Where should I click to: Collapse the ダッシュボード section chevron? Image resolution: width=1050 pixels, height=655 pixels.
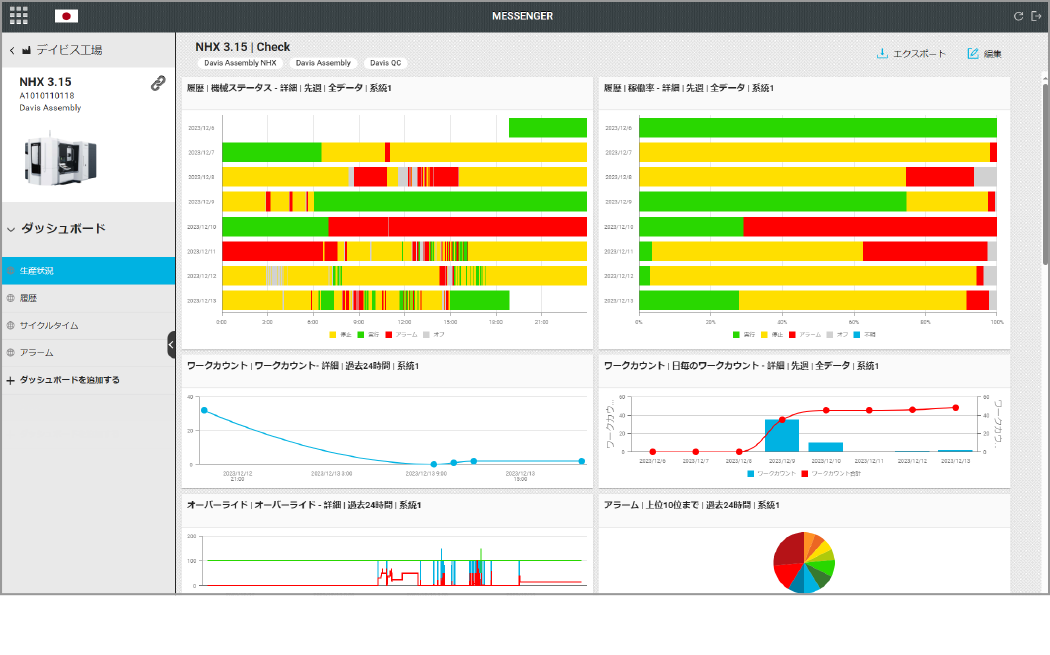[11, 229]
